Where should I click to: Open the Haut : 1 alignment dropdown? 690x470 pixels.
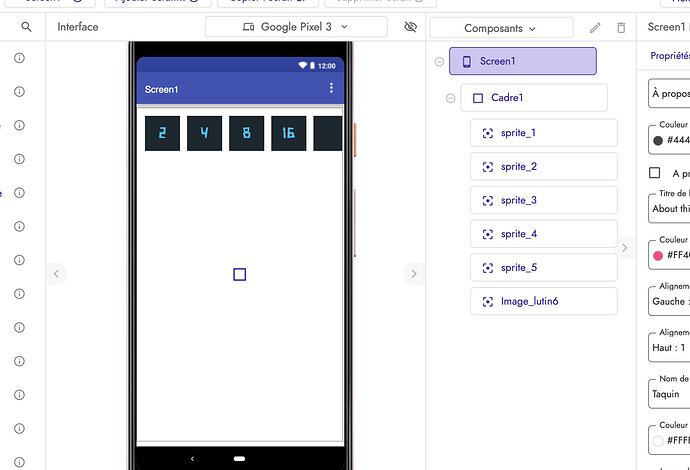tap(669, 348)
